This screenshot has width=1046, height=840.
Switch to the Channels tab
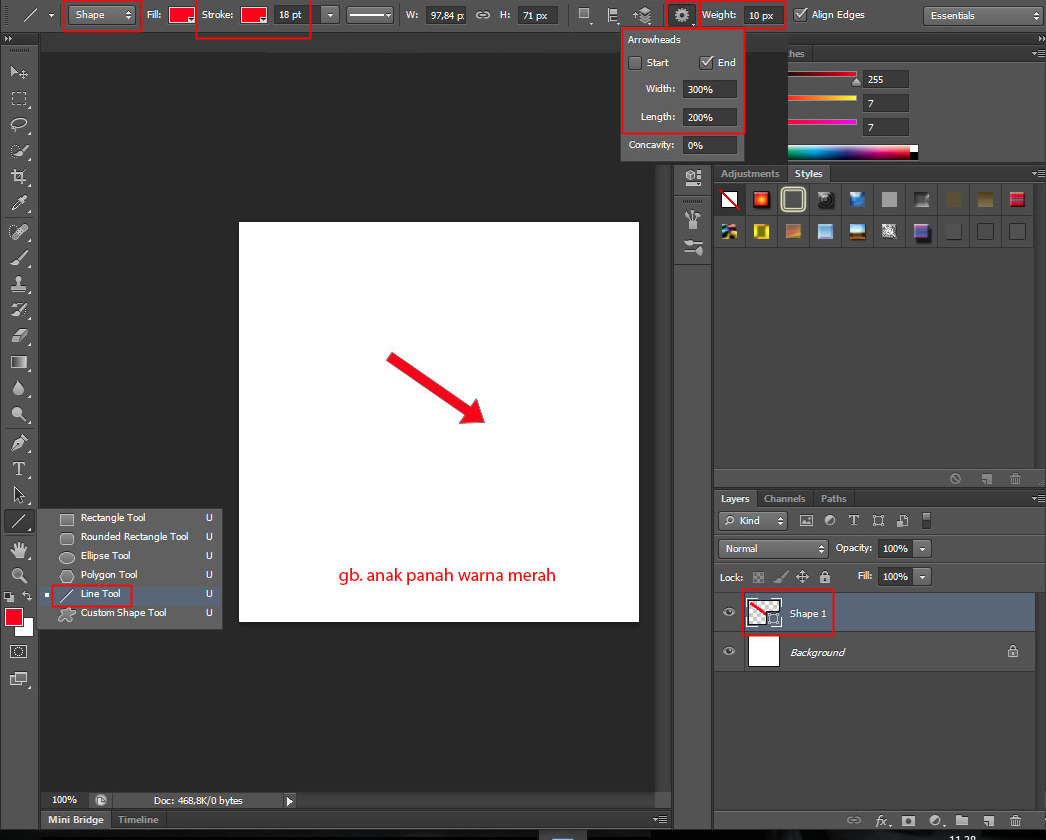[784, 498]
